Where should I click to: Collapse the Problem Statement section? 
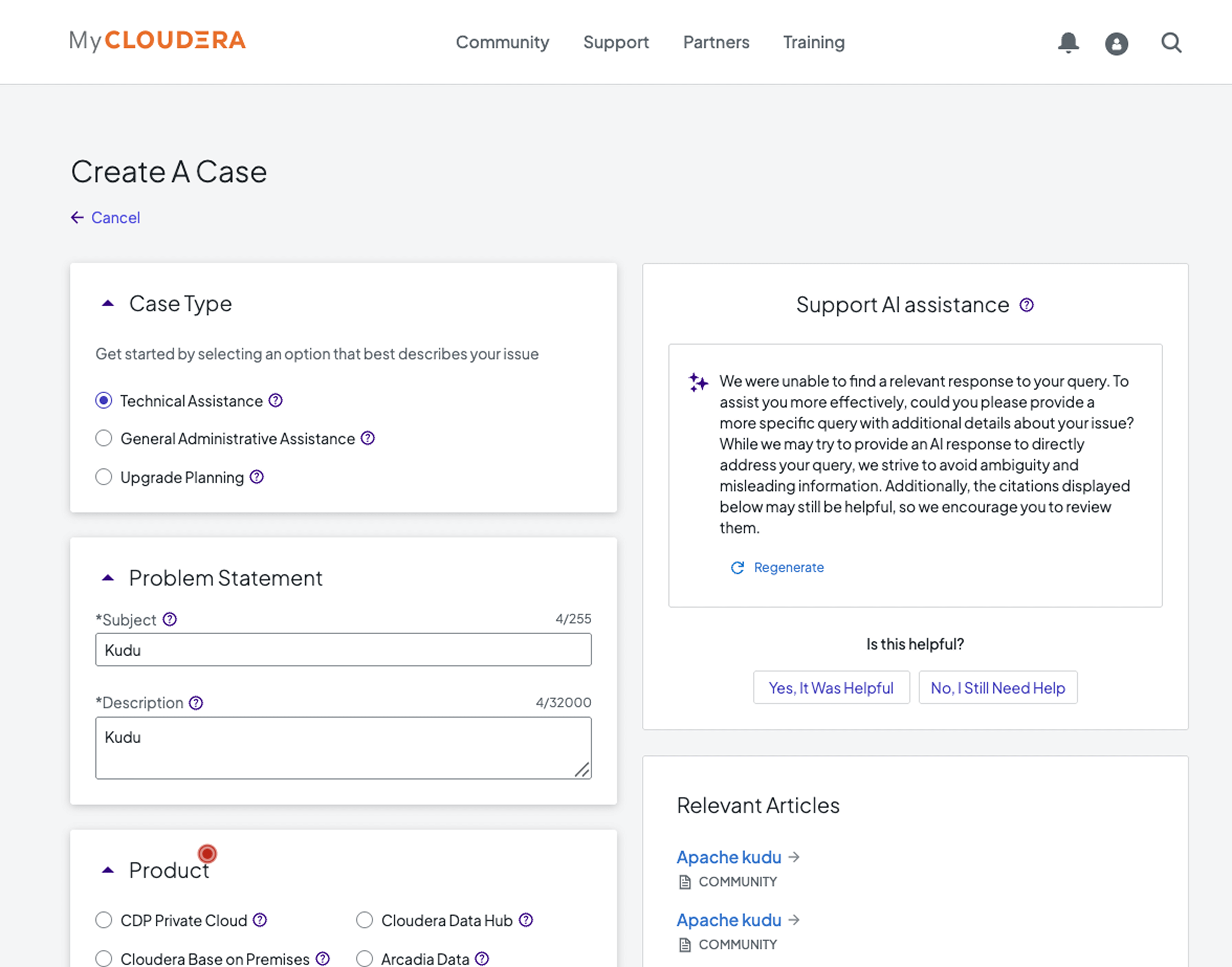pos(107,578)
